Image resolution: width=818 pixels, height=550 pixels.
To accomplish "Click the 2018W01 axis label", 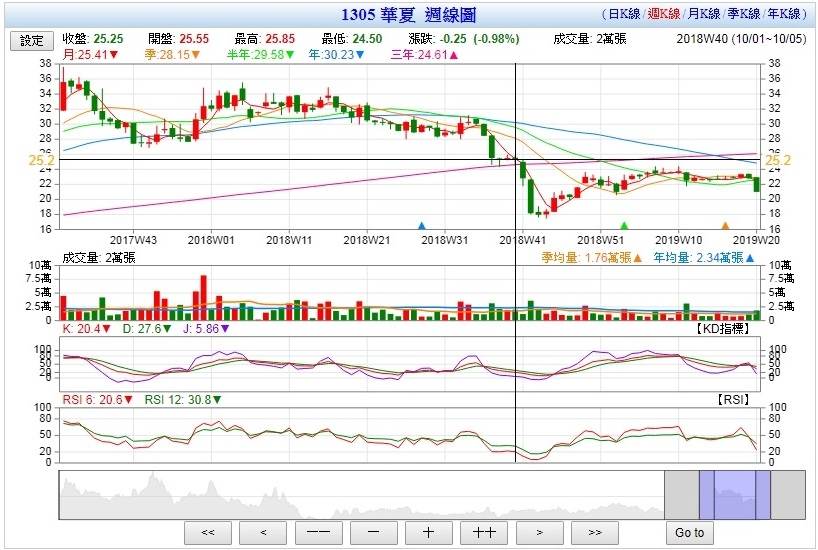I will point(211,240).
